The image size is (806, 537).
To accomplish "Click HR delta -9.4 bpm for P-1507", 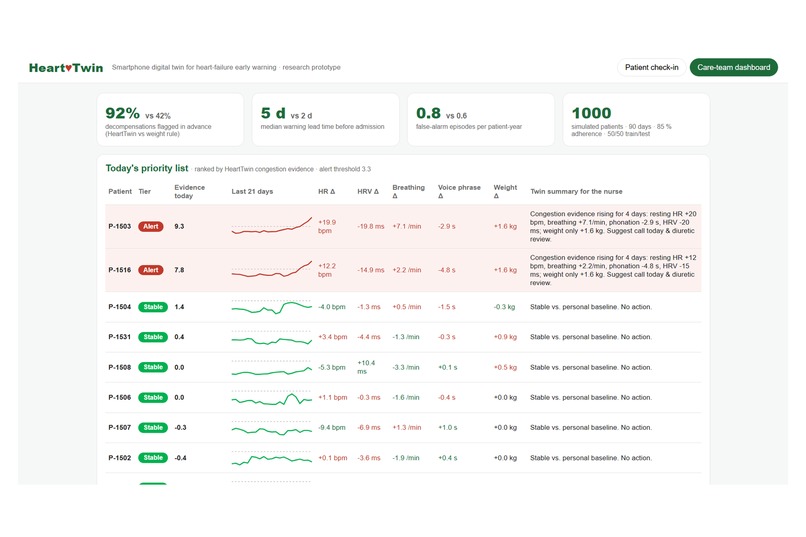I will [x=332, y=428].
